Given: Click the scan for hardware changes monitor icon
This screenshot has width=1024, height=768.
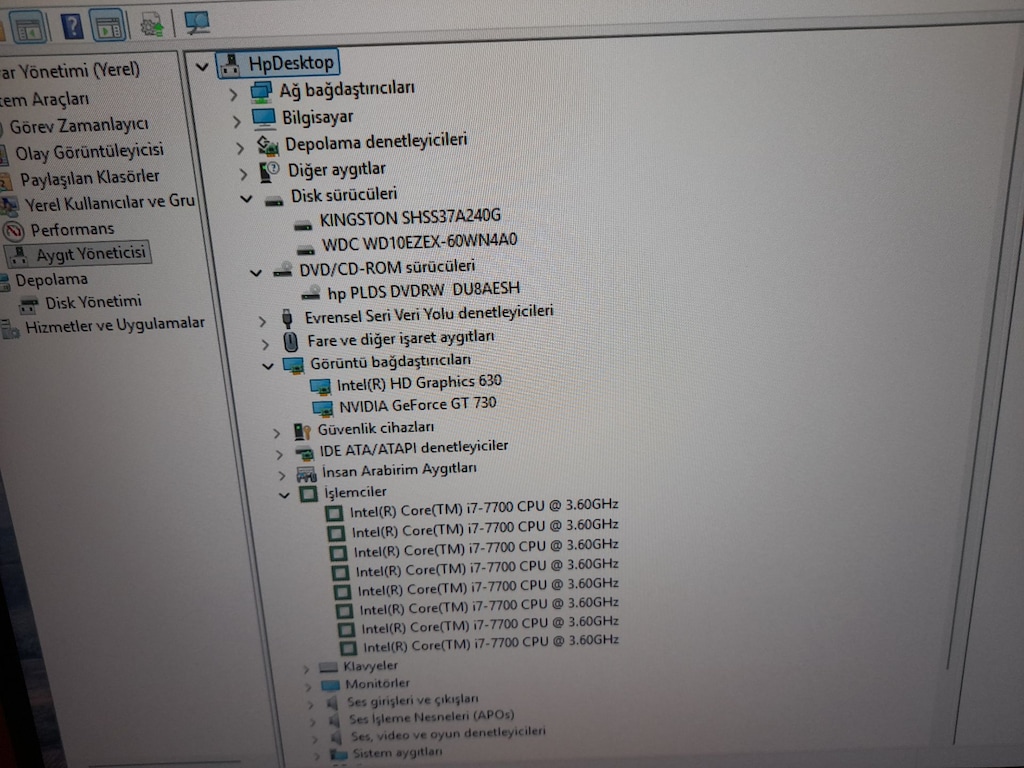Looking at the screenshot, I should coord(197,24).
